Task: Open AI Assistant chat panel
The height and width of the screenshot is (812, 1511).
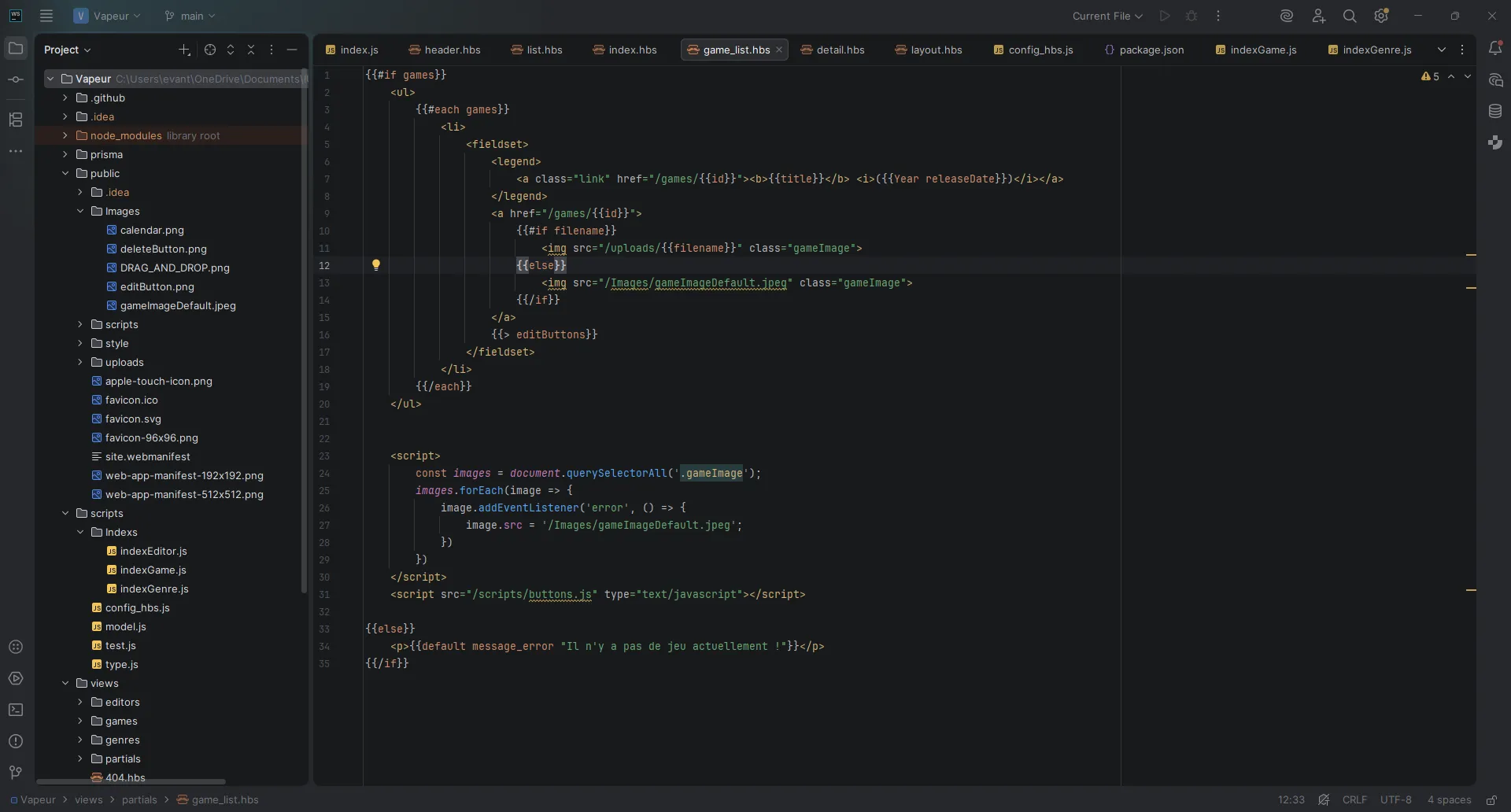Action: click(1495, 80)
